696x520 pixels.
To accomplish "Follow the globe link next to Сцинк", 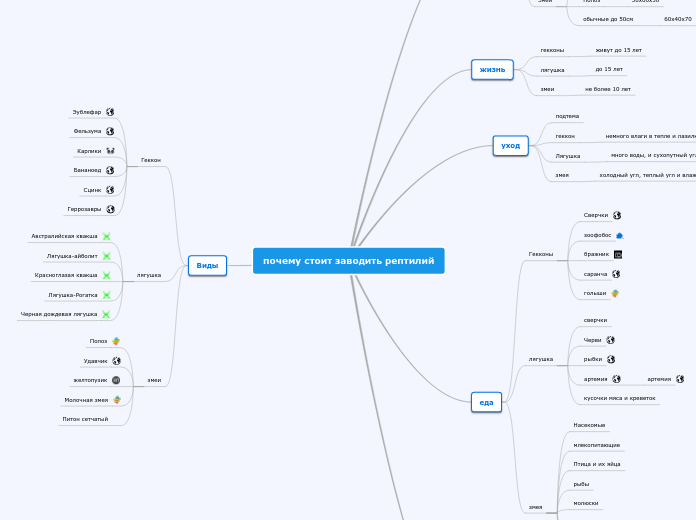I will tap(110, 190).
